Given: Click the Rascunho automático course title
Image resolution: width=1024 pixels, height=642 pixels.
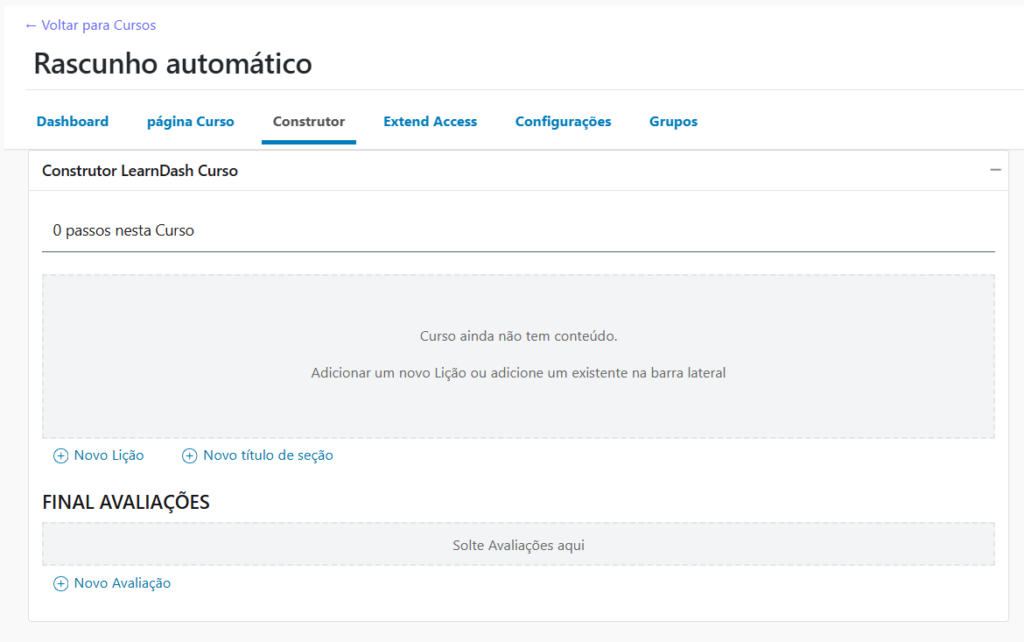Looking at the screenshot, I should [x=173, y=64].
